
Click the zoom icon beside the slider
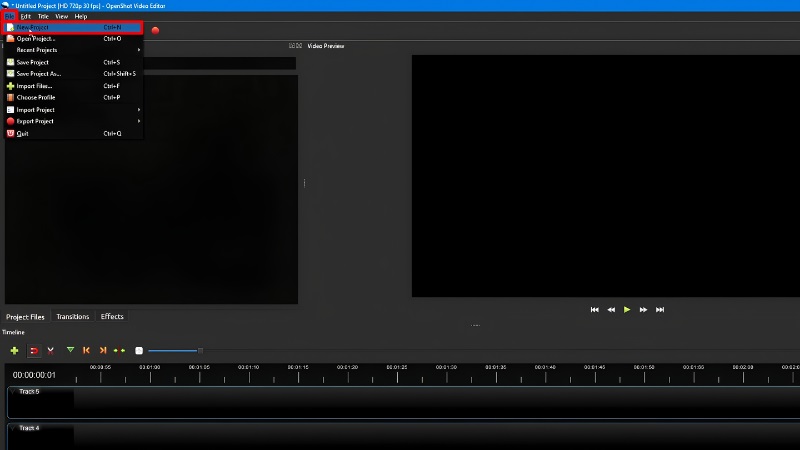tap(139, 351)
